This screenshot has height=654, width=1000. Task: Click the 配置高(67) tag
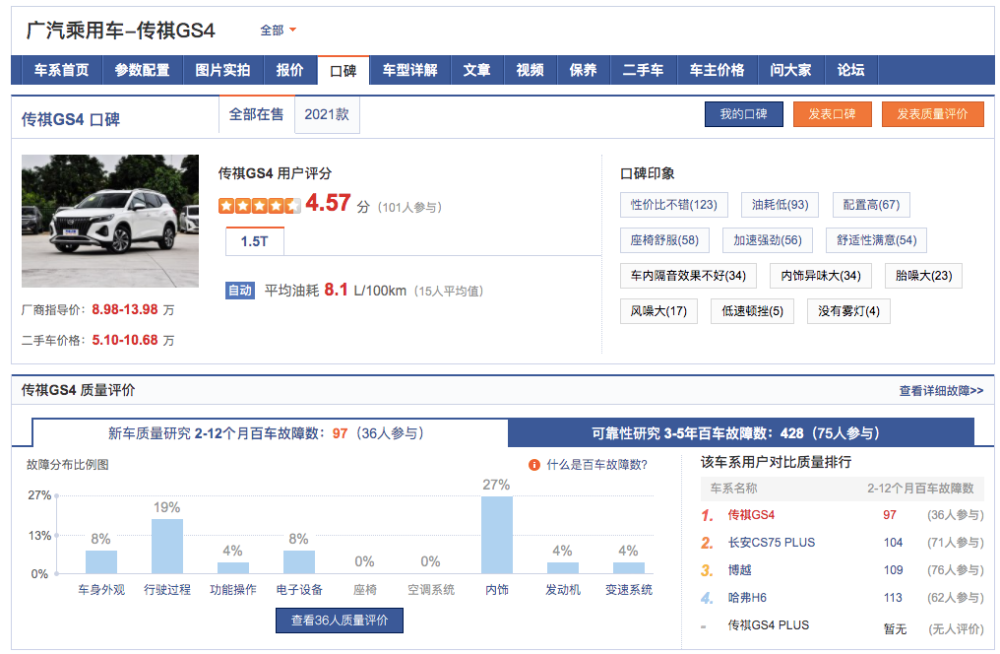tap(871, 205)
